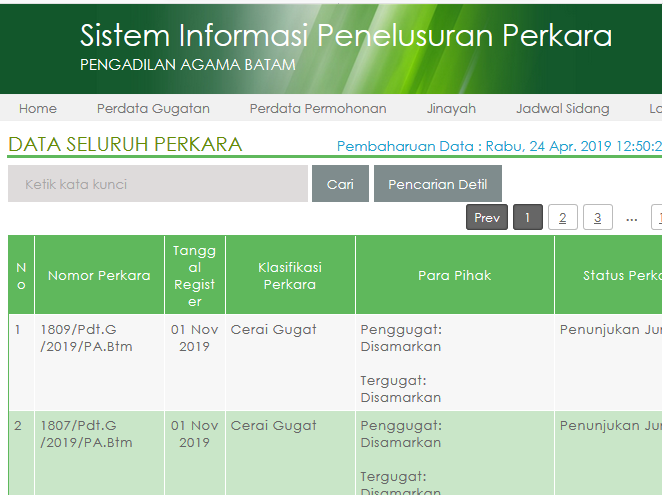This screenshot has width=663, height=495.
Task: Open the Perdata Permohonan menu
Action: tap(318, 108)
